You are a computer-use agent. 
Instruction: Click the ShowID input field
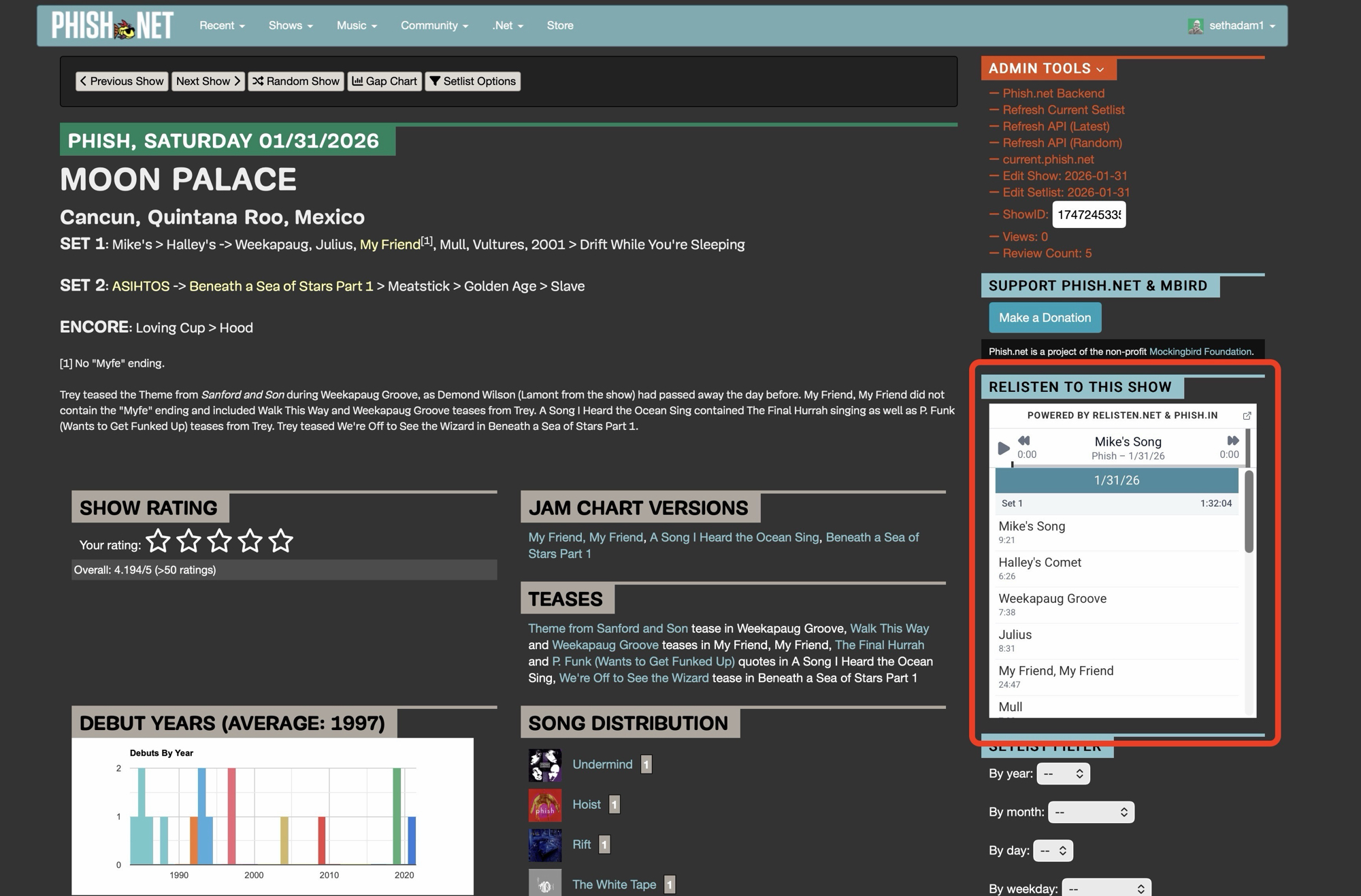pyautogui.click(x=1088, y=215)
